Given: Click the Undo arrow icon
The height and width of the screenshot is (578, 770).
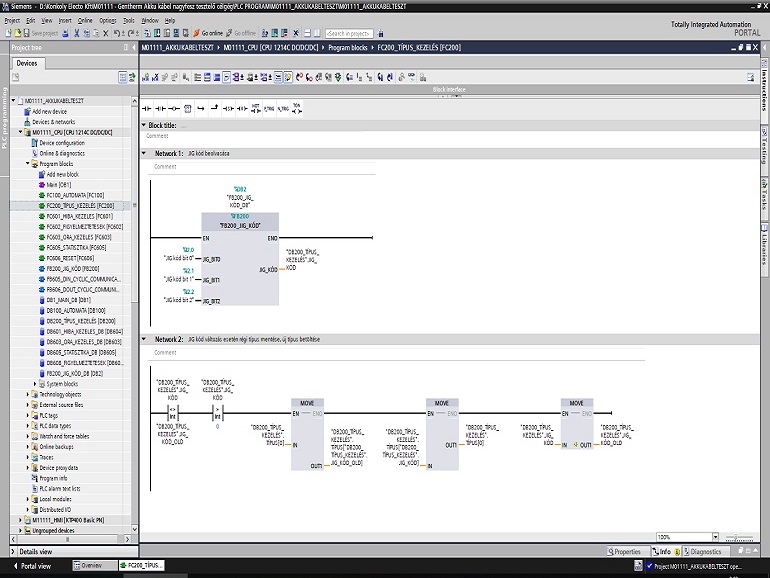Looking at the screenshot, I should click(x=117, y=33).
